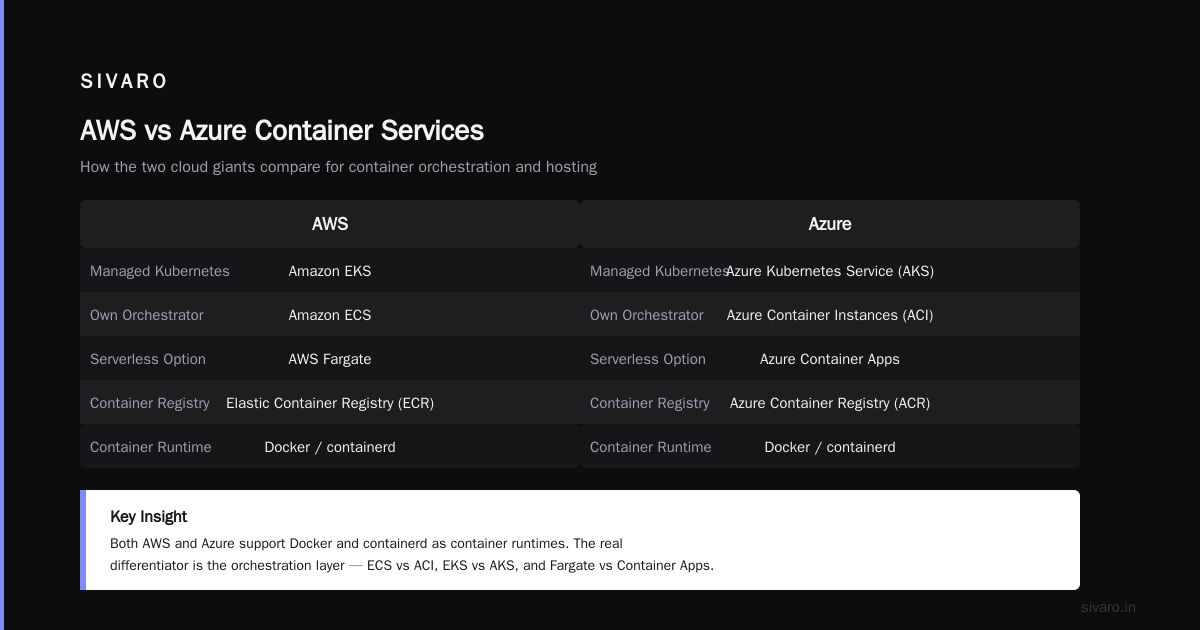Viewport: 1200px width, 630px height.
Task: Click Container Registry label in Azure column
Action: (x=650, y=403)
